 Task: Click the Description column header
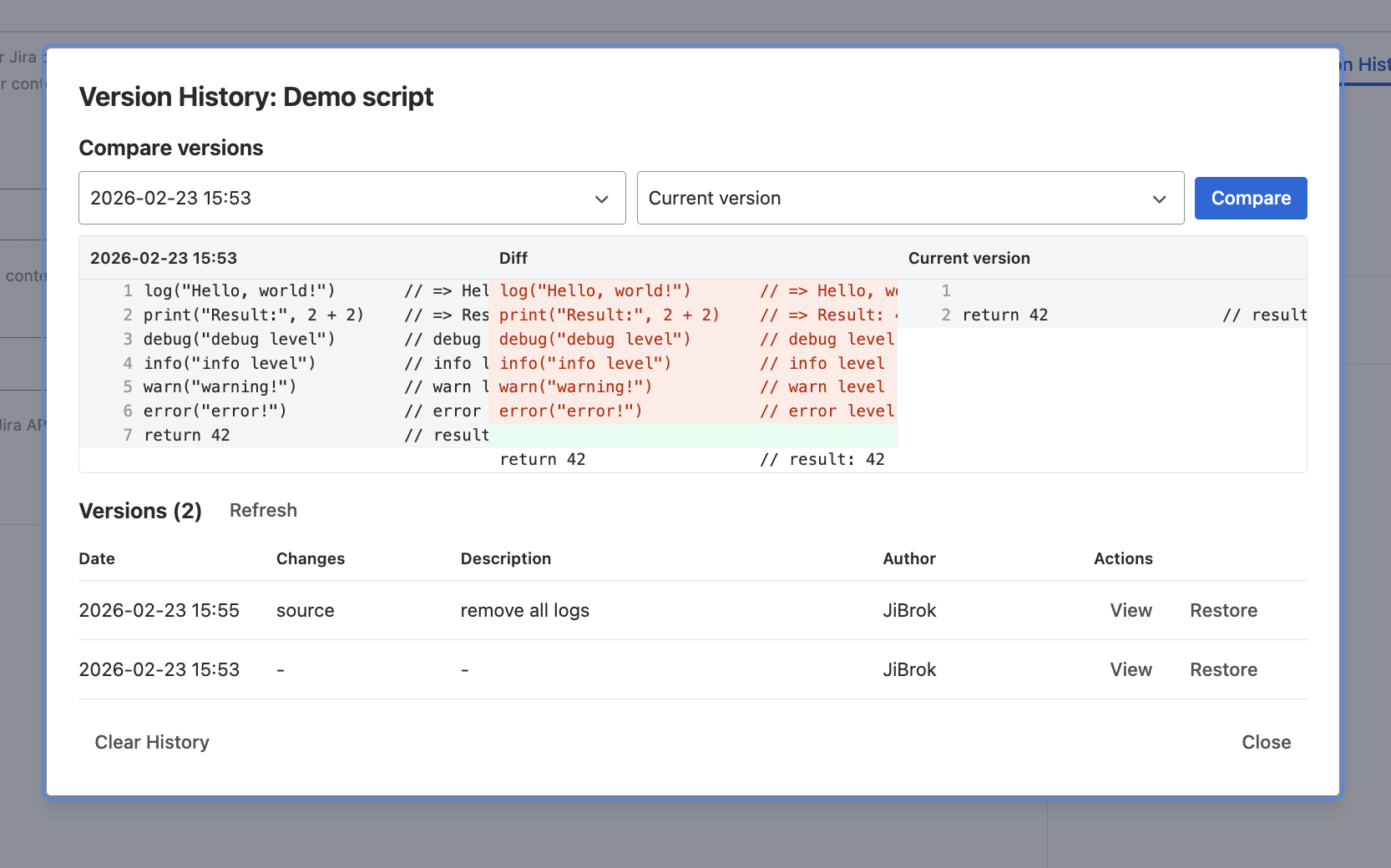[506, 558]
